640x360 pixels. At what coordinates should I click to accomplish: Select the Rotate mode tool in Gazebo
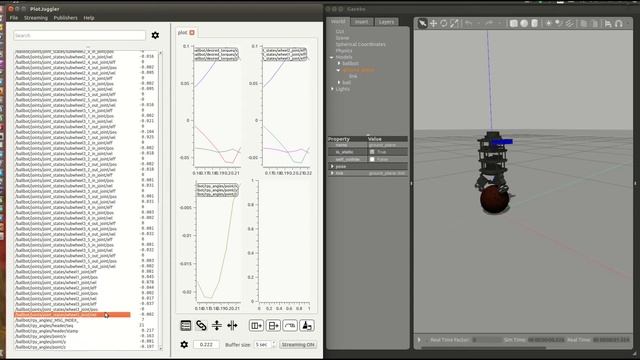pos(444,24)
